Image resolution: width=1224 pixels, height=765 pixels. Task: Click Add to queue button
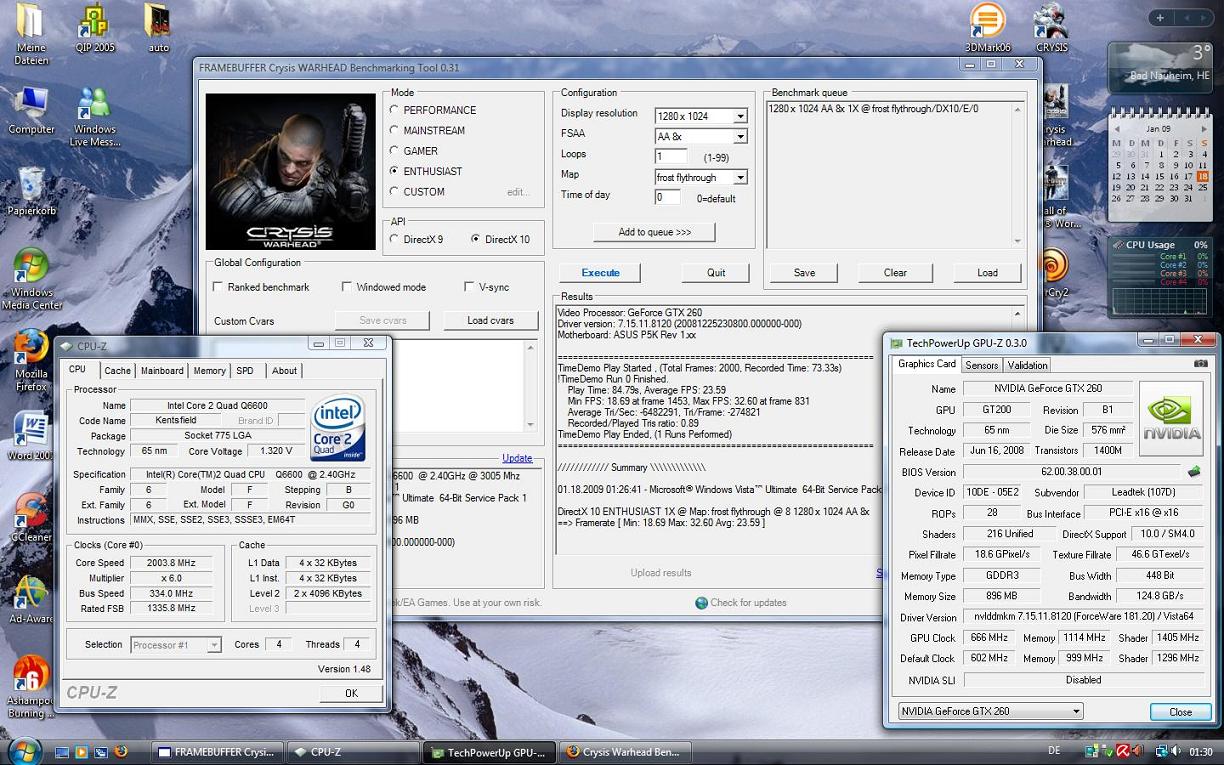click(654, 232)
